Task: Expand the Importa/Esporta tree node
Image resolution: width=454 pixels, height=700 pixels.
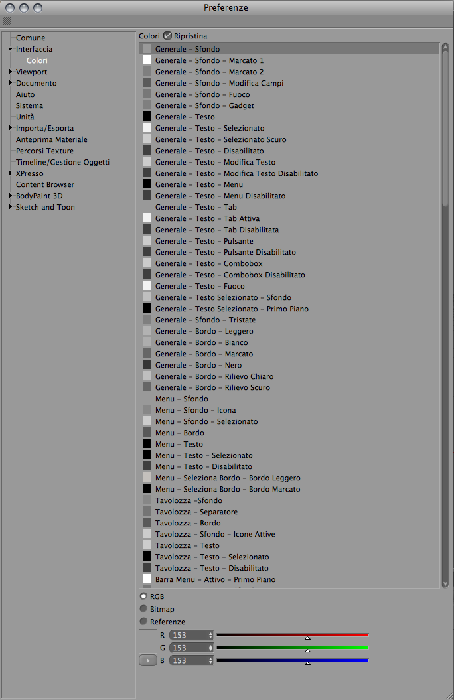Action: [10, 128]
